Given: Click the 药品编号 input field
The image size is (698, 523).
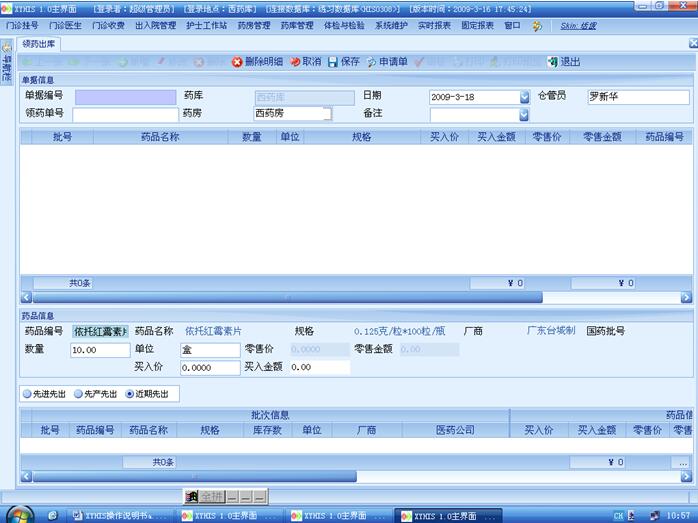Looking at the screenshot, I should pos(100,331).
